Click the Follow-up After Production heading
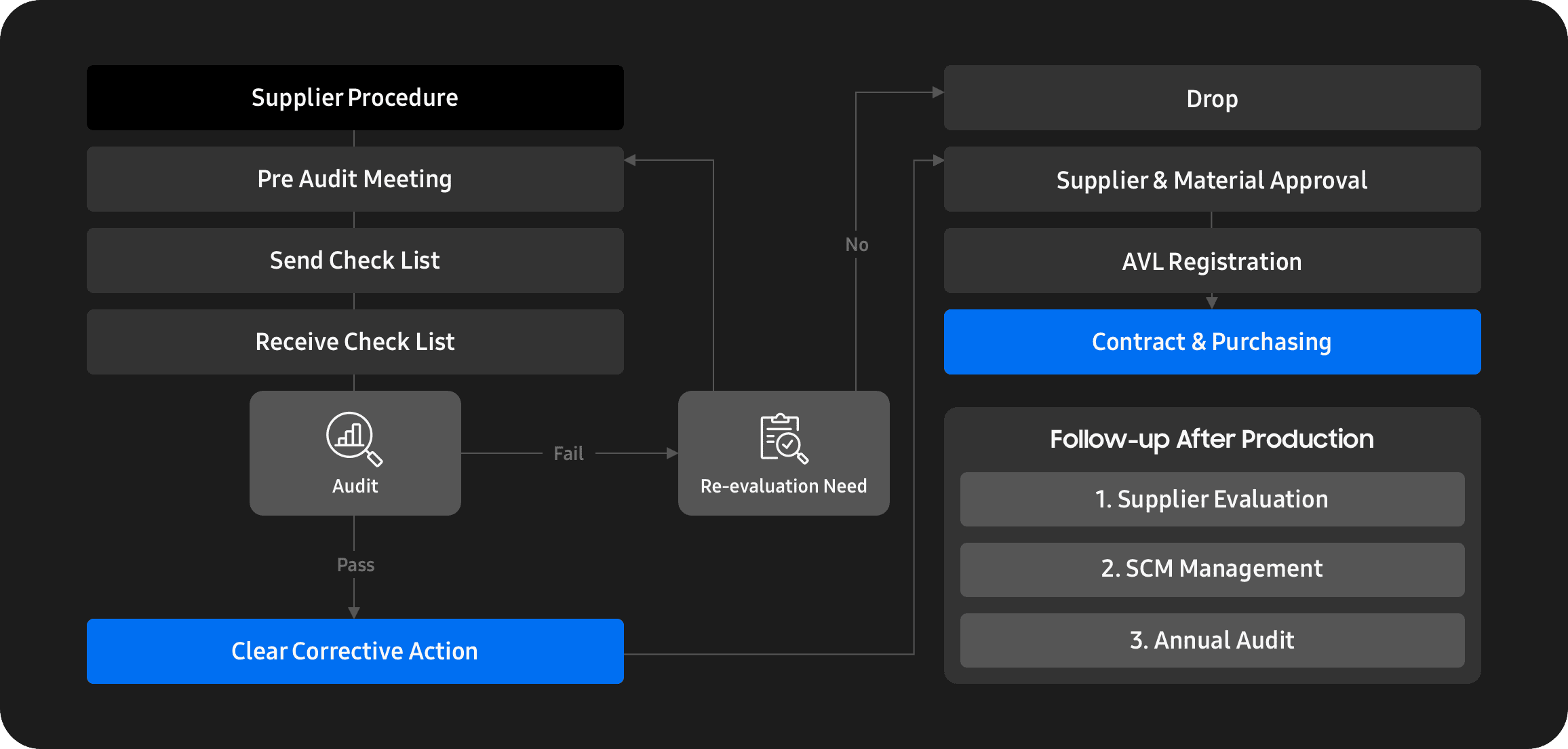Viewport: 1568px width, 749px height. point(1212,439)
